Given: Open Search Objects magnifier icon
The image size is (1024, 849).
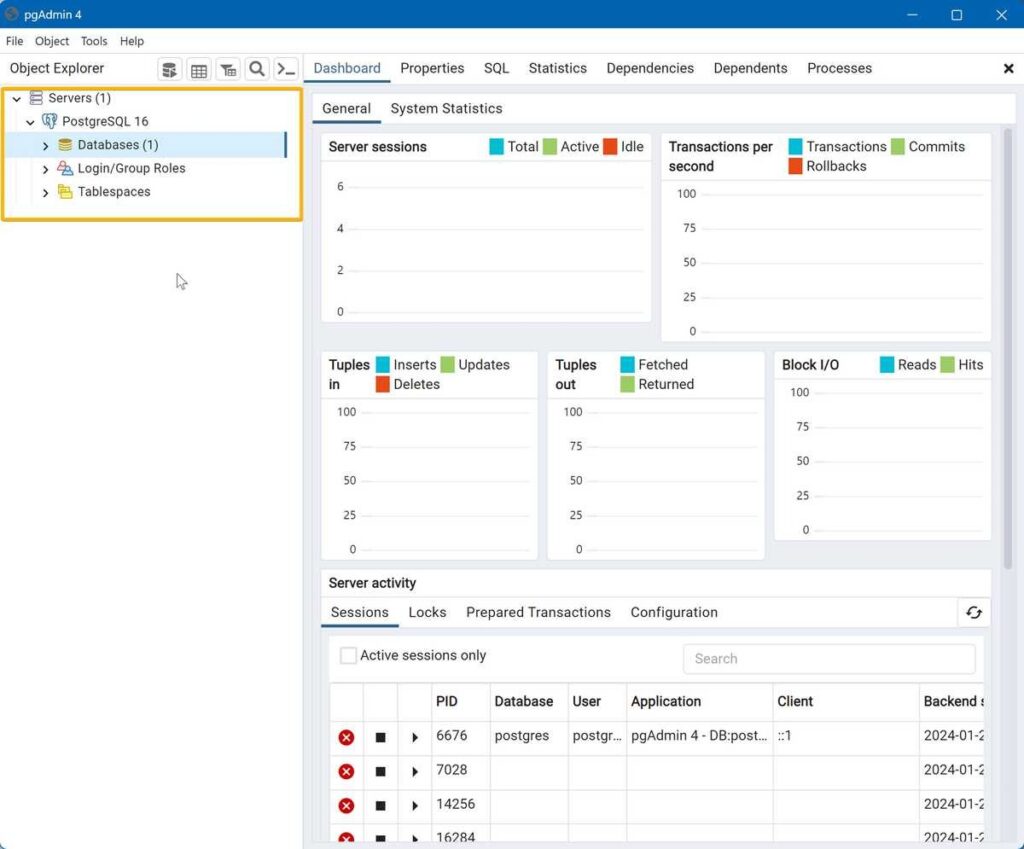Looking at the screenshot, I should pyautogui.click(x=257, y=69).
